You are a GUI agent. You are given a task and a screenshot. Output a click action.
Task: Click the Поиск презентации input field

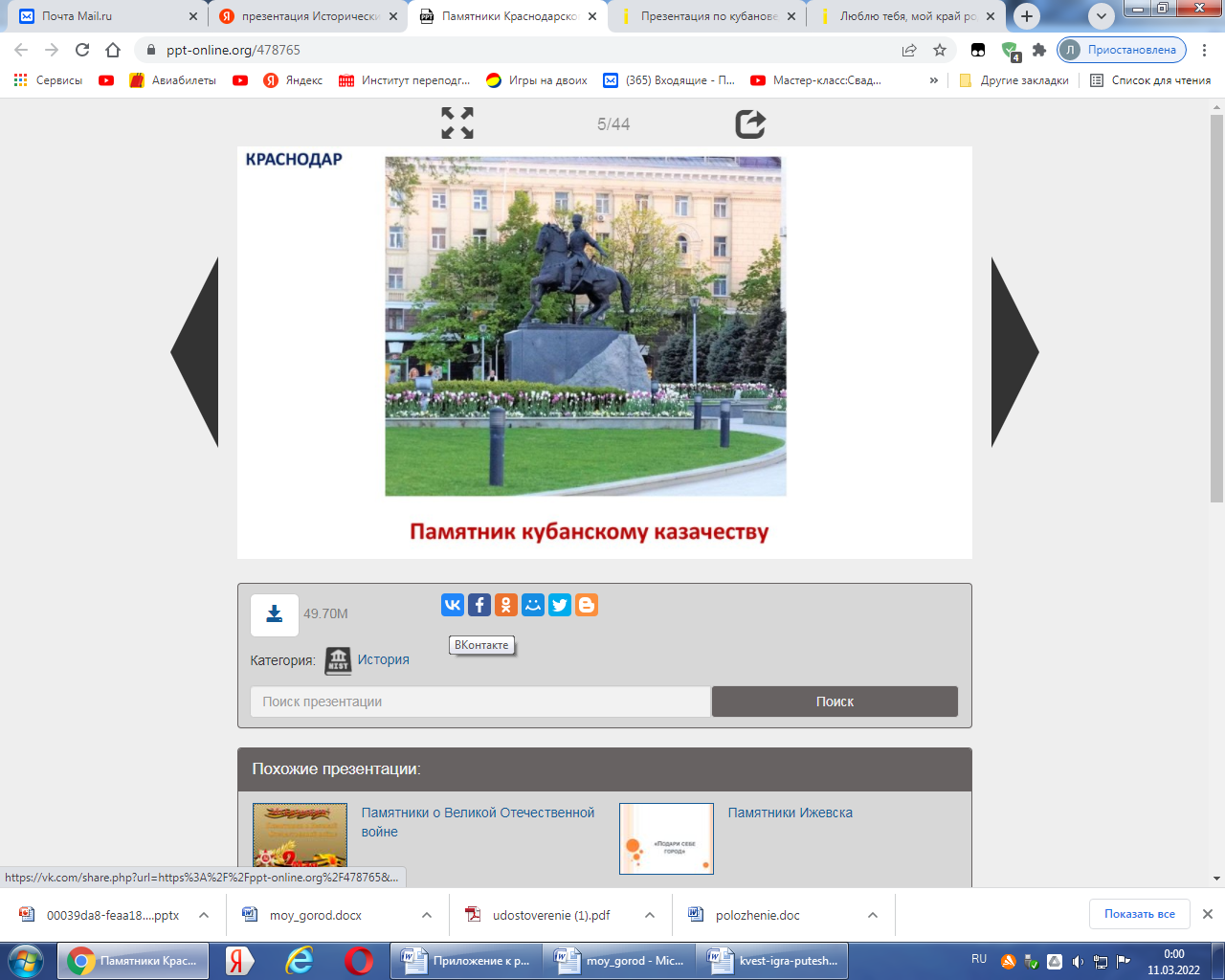(x=480, y=702)
